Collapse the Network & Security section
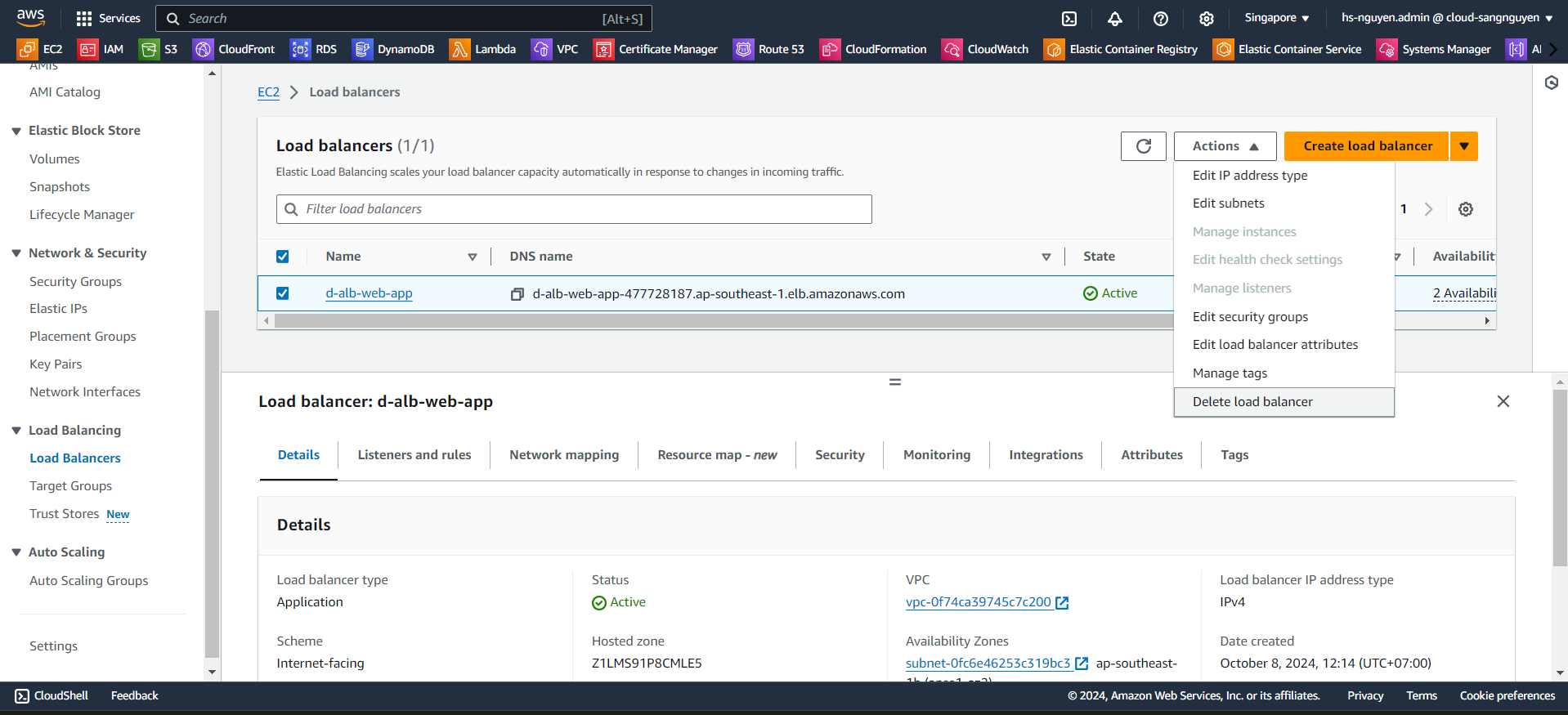 point(16,253)
